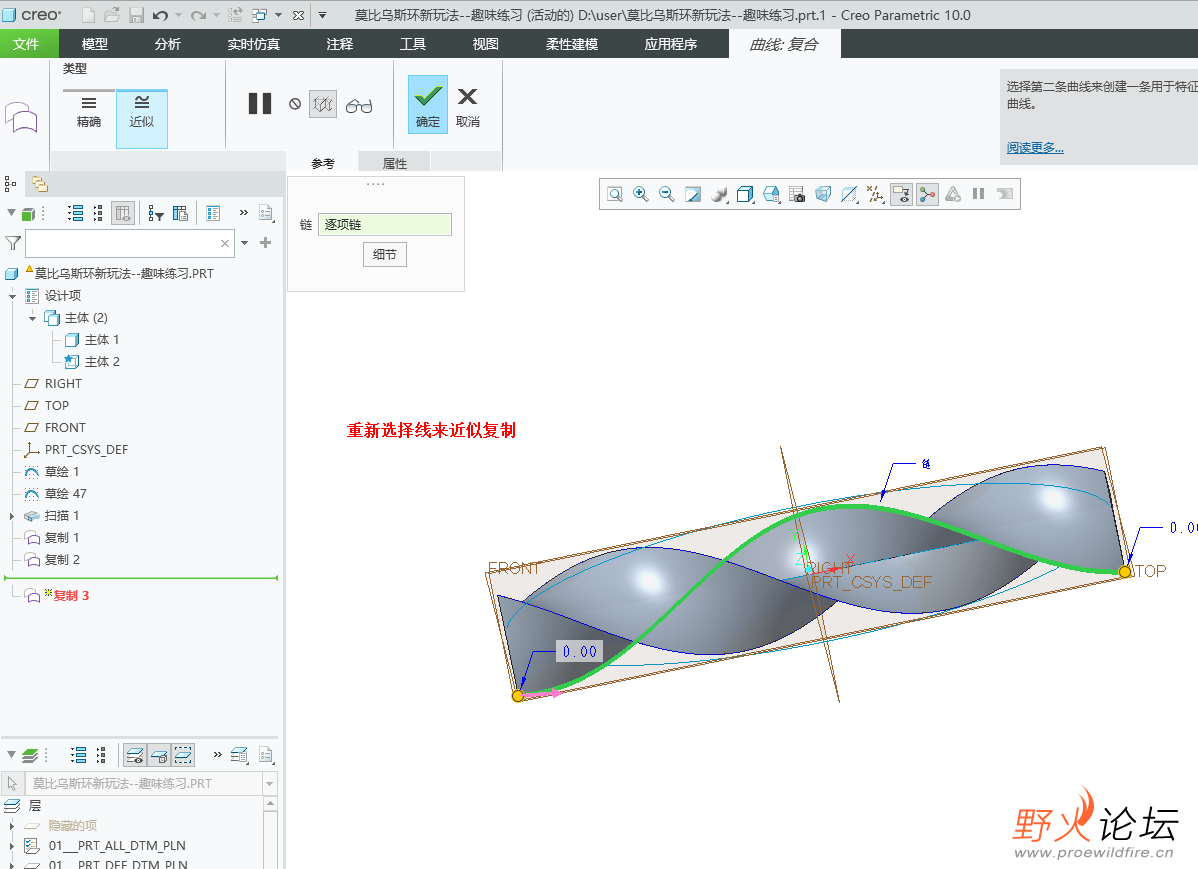The width and height of the screenshot is (1198, 869).
Task: Click the Open folder icon
Action: pyautogui.click(x=112, y=15)
